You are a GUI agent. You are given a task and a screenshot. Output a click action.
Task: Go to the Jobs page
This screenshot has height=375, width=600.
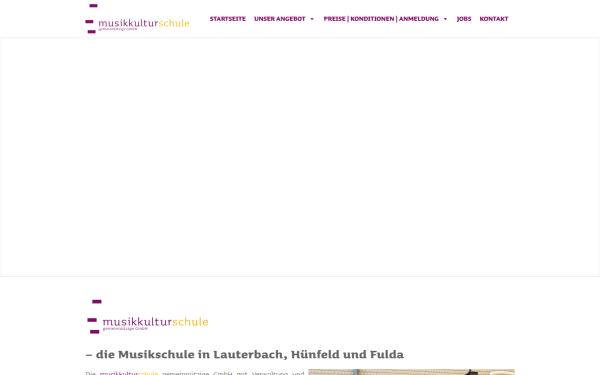[464, 19]
